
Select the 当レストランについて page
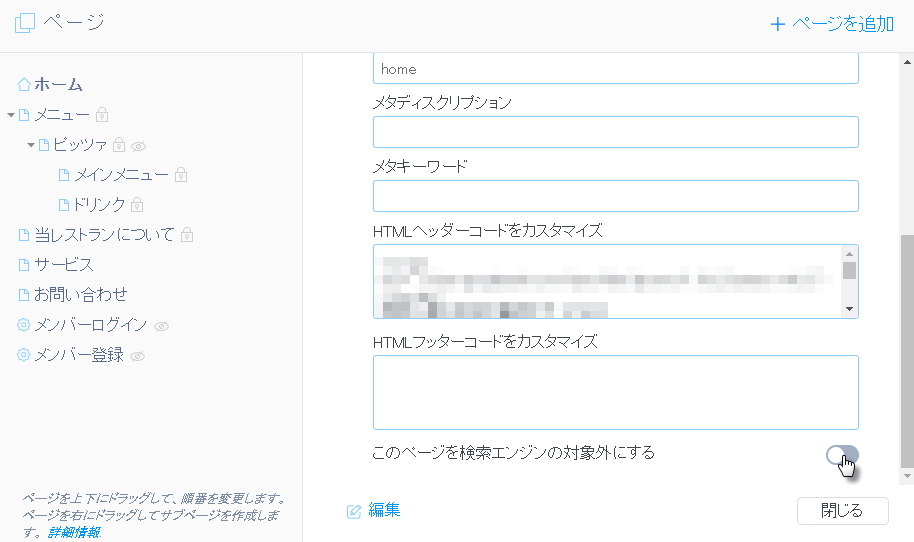click(104, 235)
